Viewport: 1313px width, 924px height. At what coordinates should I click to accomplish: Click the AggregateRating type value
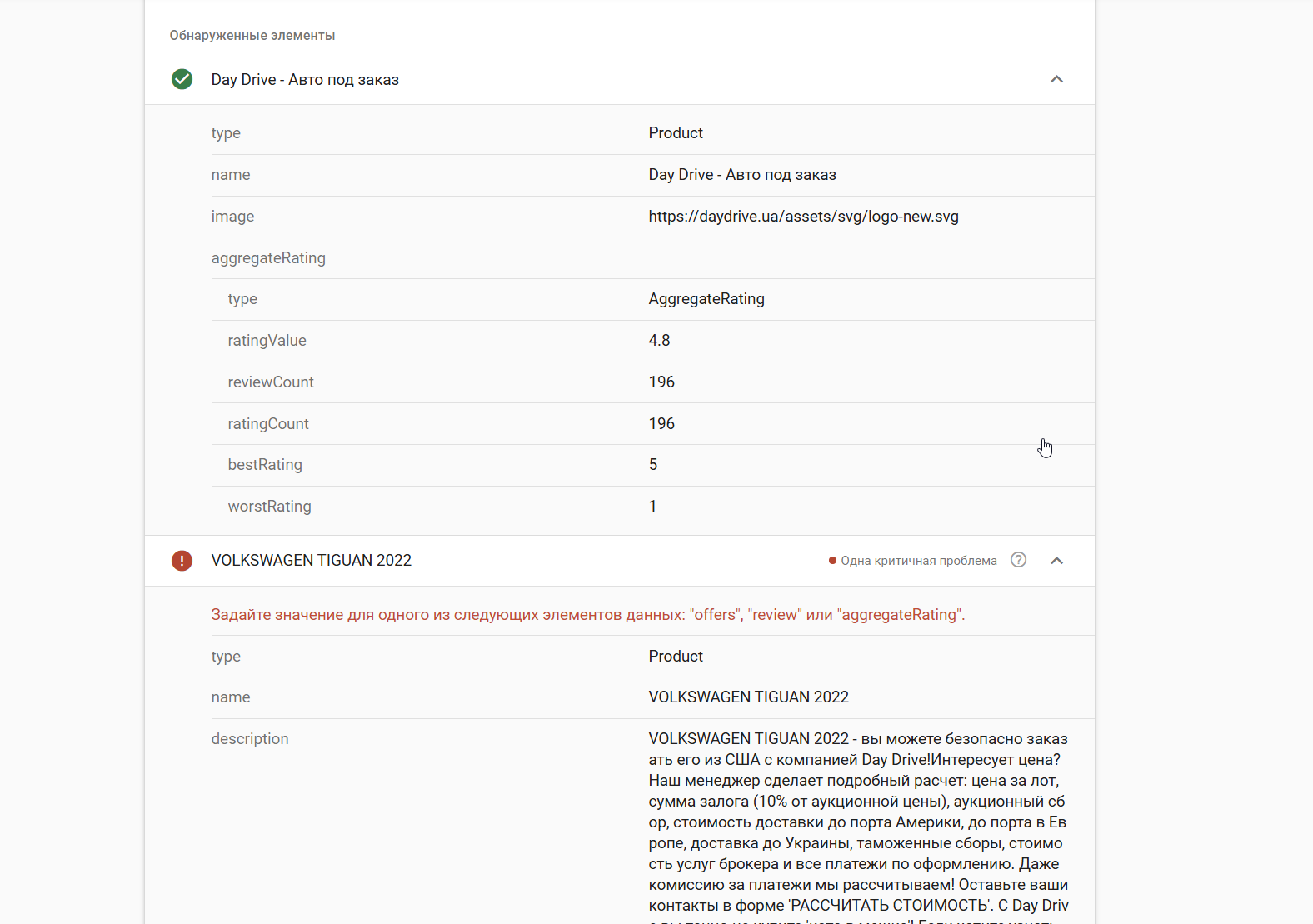click(706, 299)
